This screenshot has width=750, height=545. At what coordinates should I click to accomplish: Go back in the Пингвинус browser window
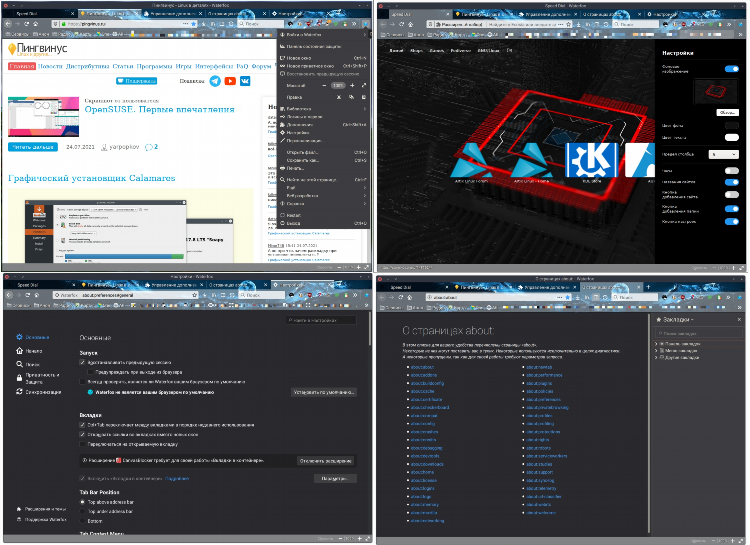[8, 23]
